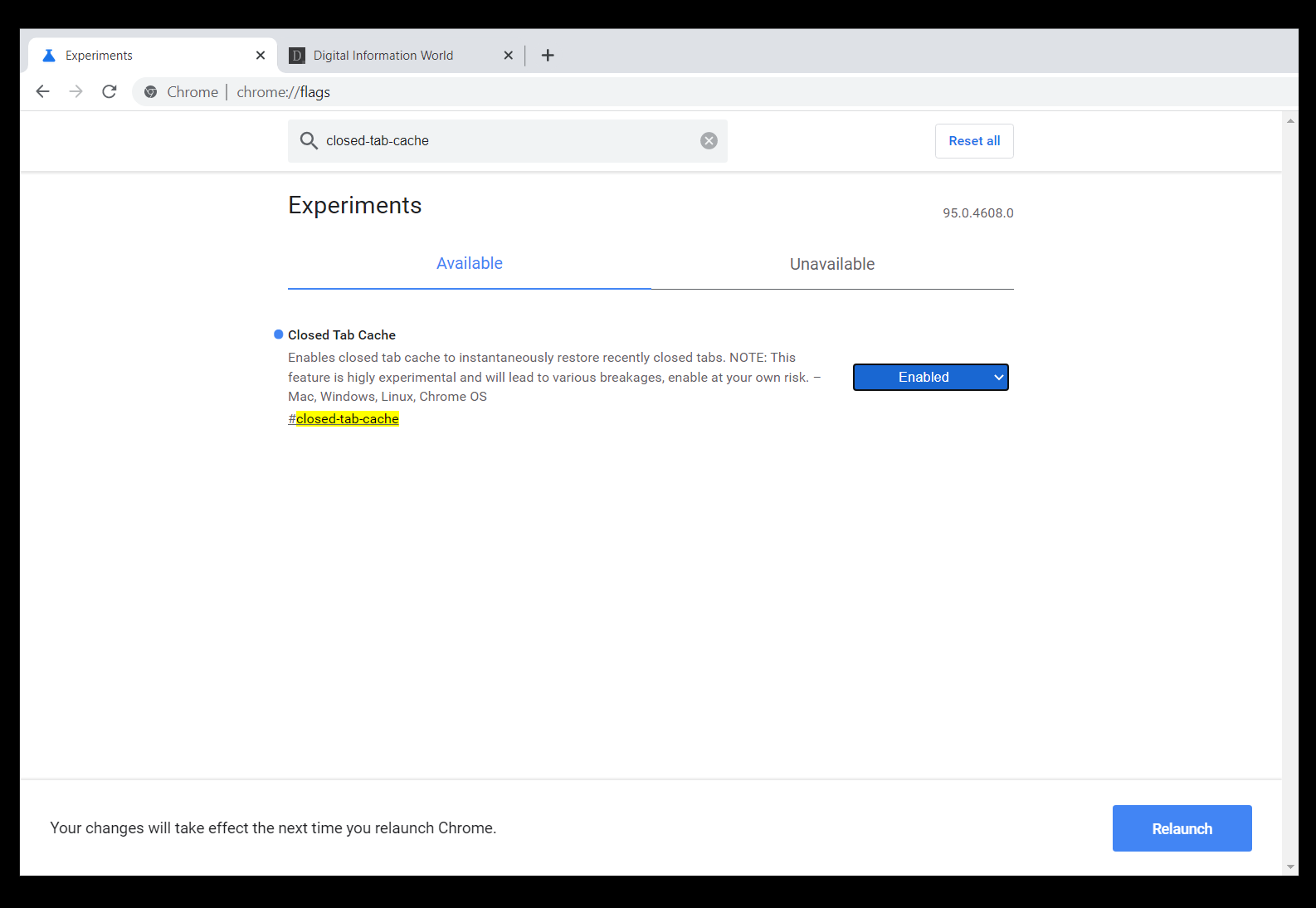Open the #closed-tab-cache anchor link
The image size is (1316, 908).
tap(344, 419)
